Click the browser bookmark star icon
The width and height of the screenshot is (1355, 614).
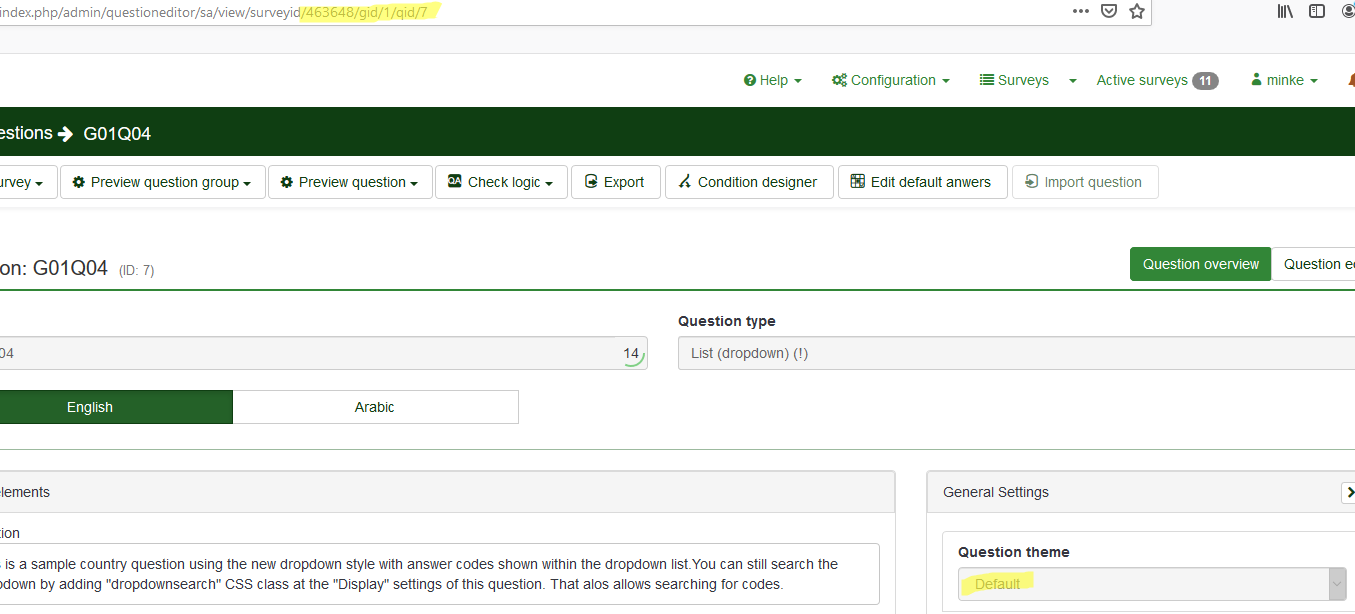(x=1136, y=12)
